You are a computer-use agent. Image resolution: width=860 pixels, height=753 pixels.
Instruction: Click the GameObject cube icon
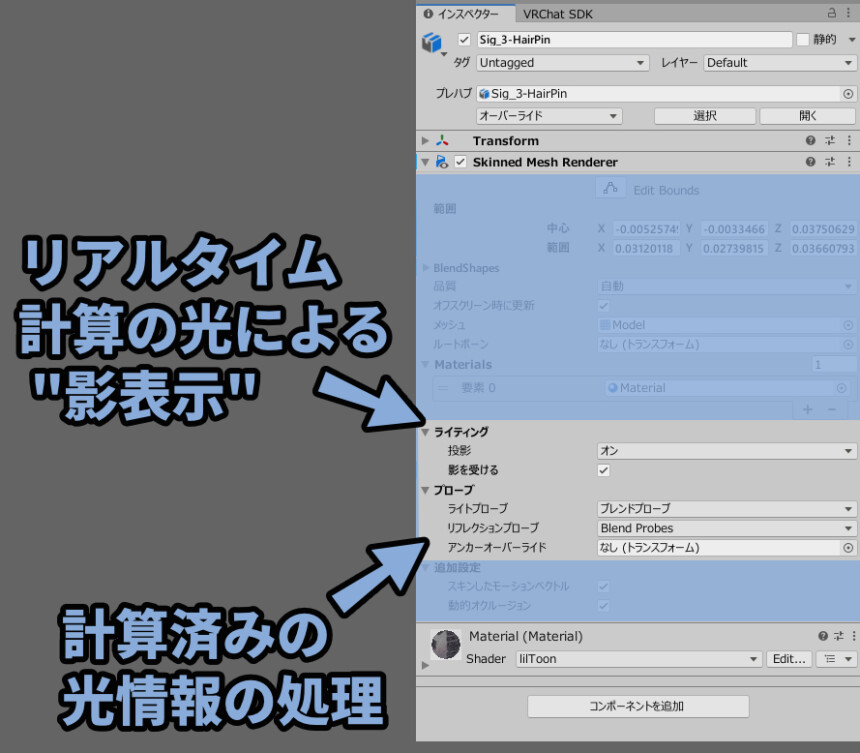pos(432,42)
